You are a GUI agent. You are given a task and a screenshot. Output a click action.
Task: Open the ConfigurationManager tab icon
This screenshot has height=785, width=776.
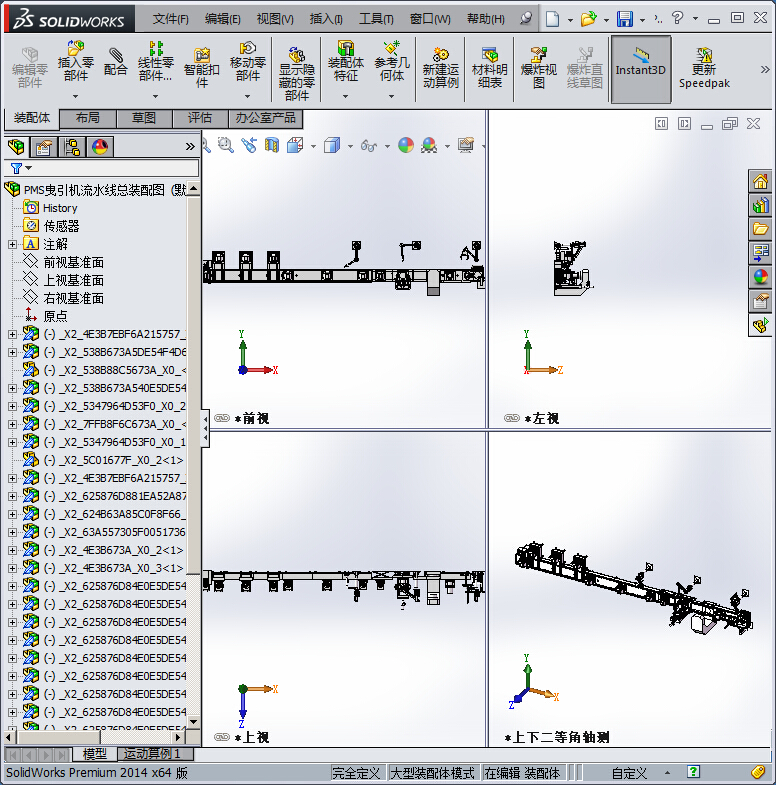pos(72,147)
